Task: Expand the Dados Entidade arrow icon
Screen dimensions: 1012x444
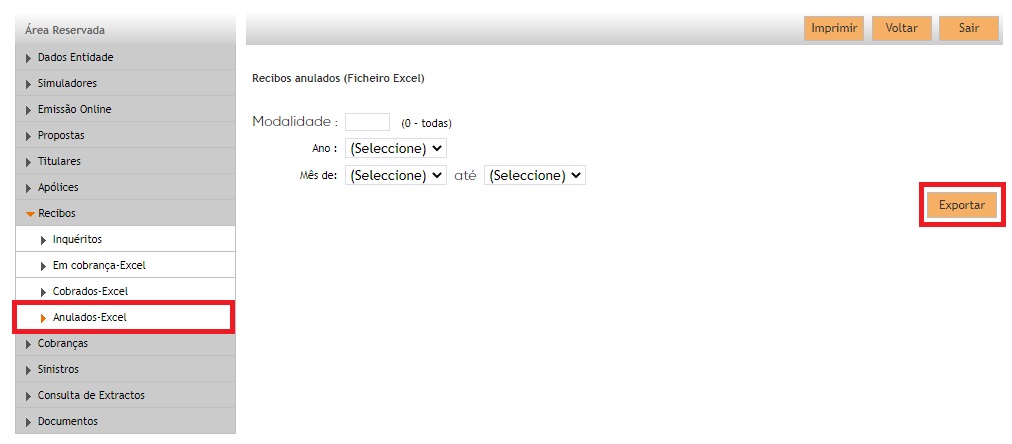Action: [x=28, y=58]
